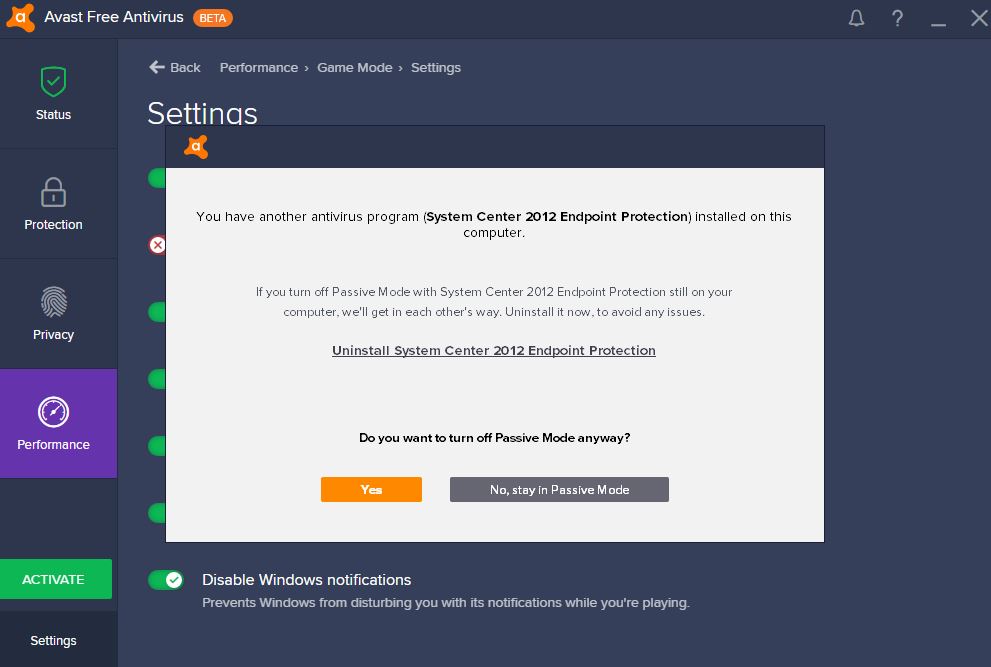Minimize the Avast window
991x667 pixels.
[939, 18]
